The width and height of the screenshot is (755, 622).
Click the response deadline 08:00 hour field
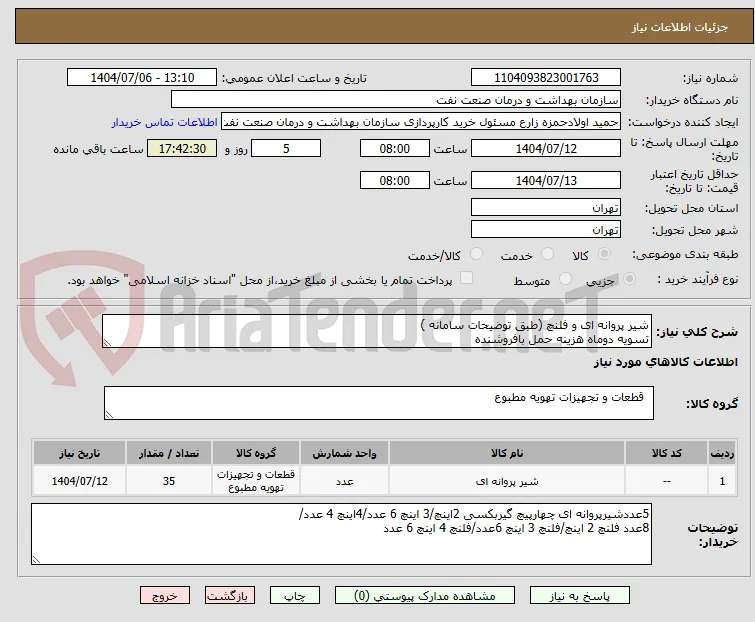394,148
